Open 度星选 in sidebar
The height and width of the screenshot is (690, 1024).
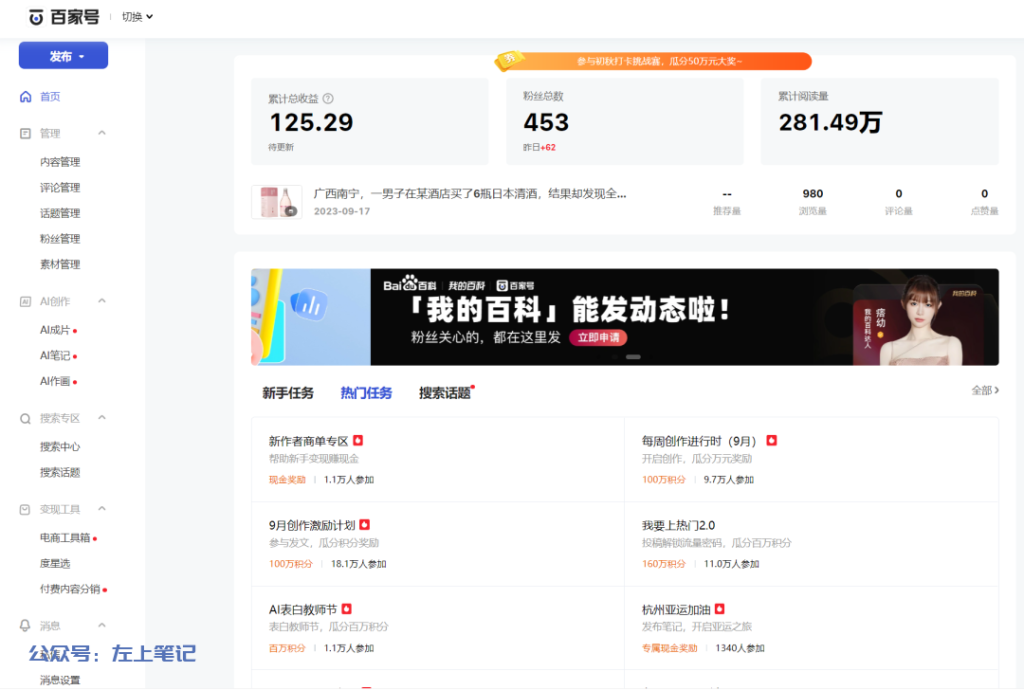click(55, 563)
